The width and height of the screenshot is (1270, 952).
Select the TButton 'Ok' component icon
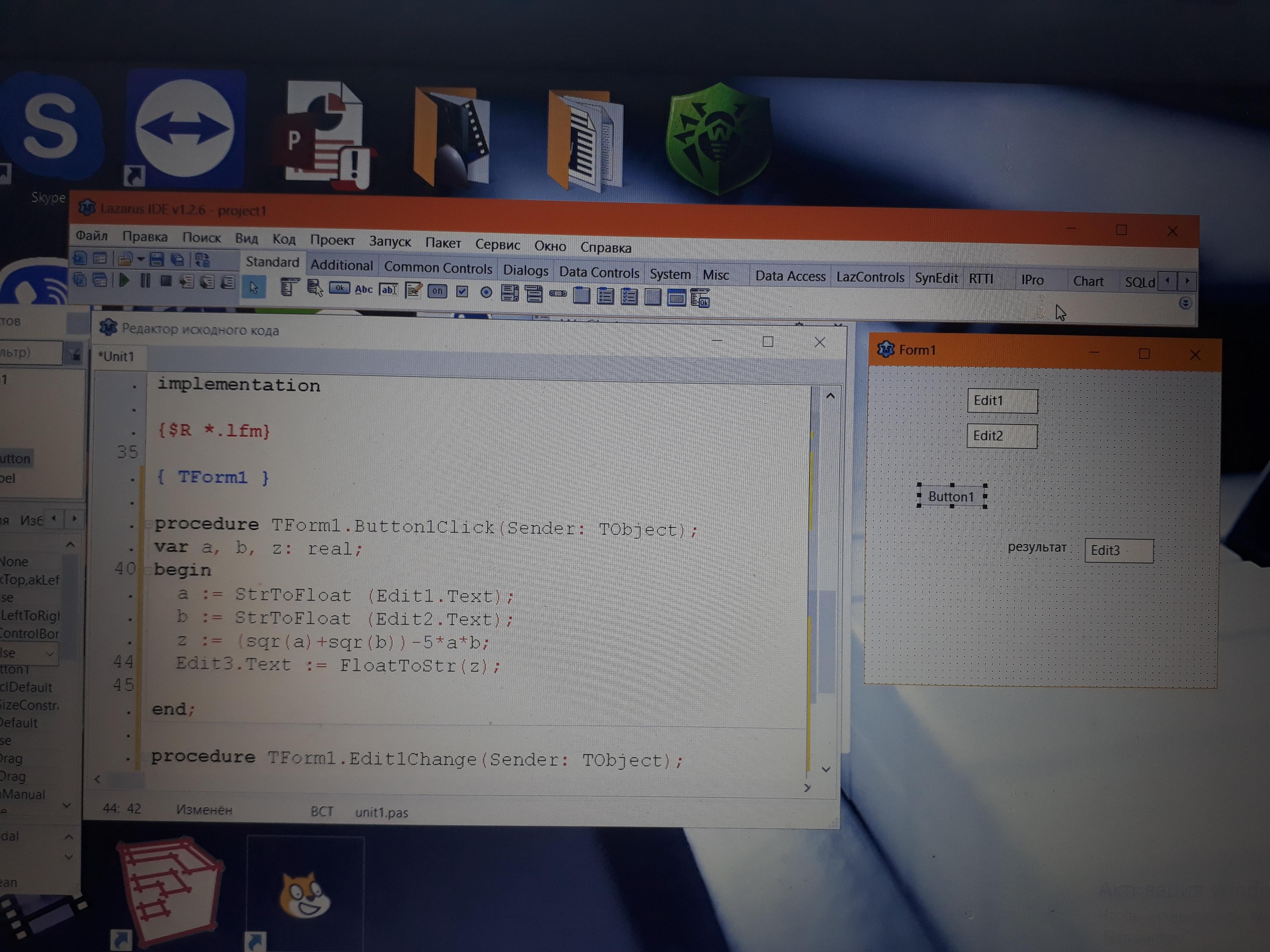point(339,289)
